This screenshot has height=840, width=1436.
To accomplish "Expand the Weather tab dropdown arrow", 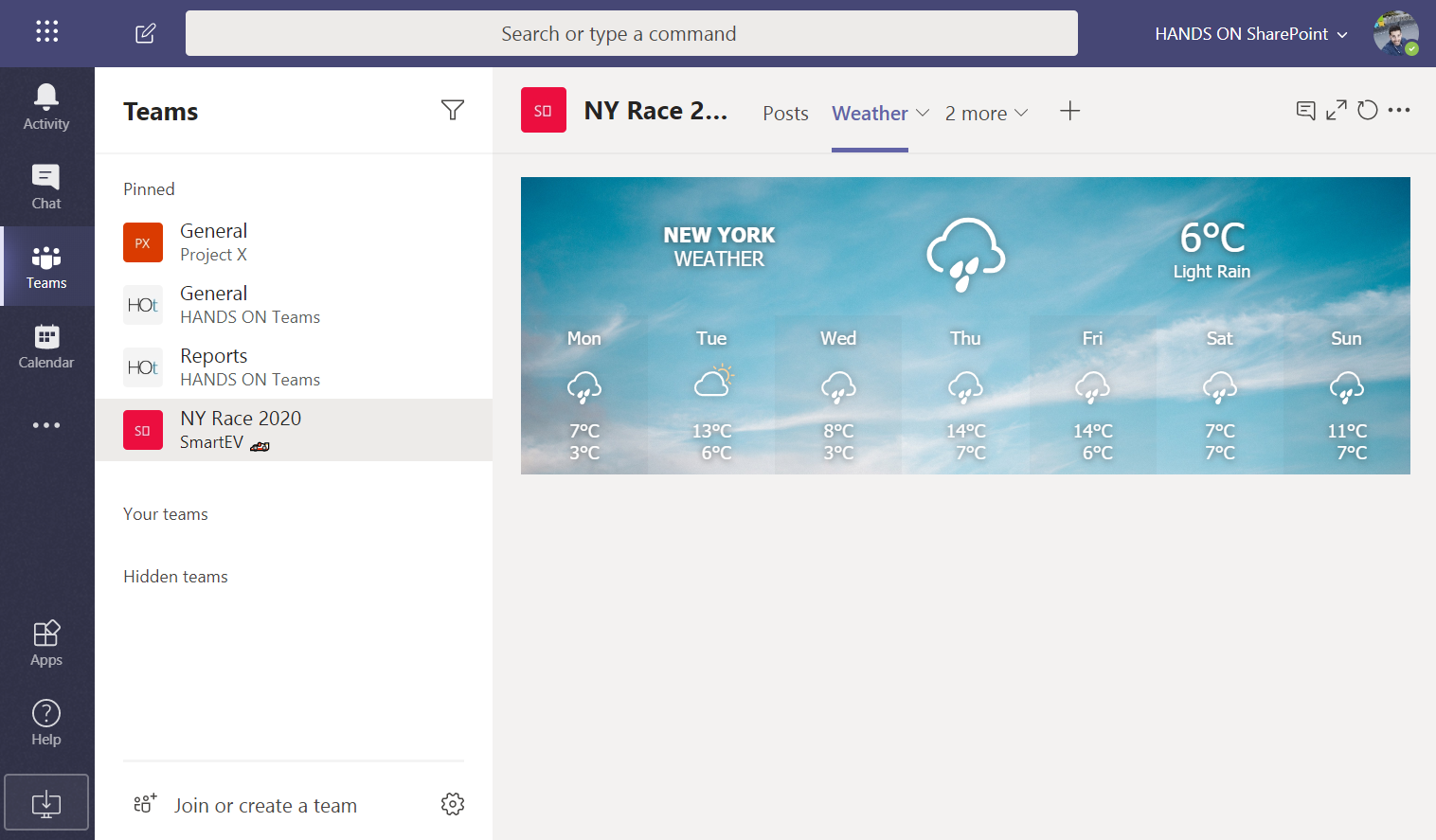I will (923, 113).
